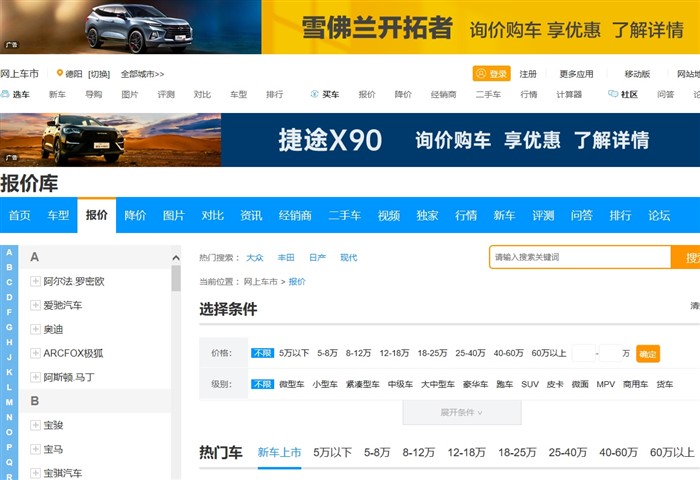
Task: Collapse brand list with the up arrow
Action: click(176, 258)
